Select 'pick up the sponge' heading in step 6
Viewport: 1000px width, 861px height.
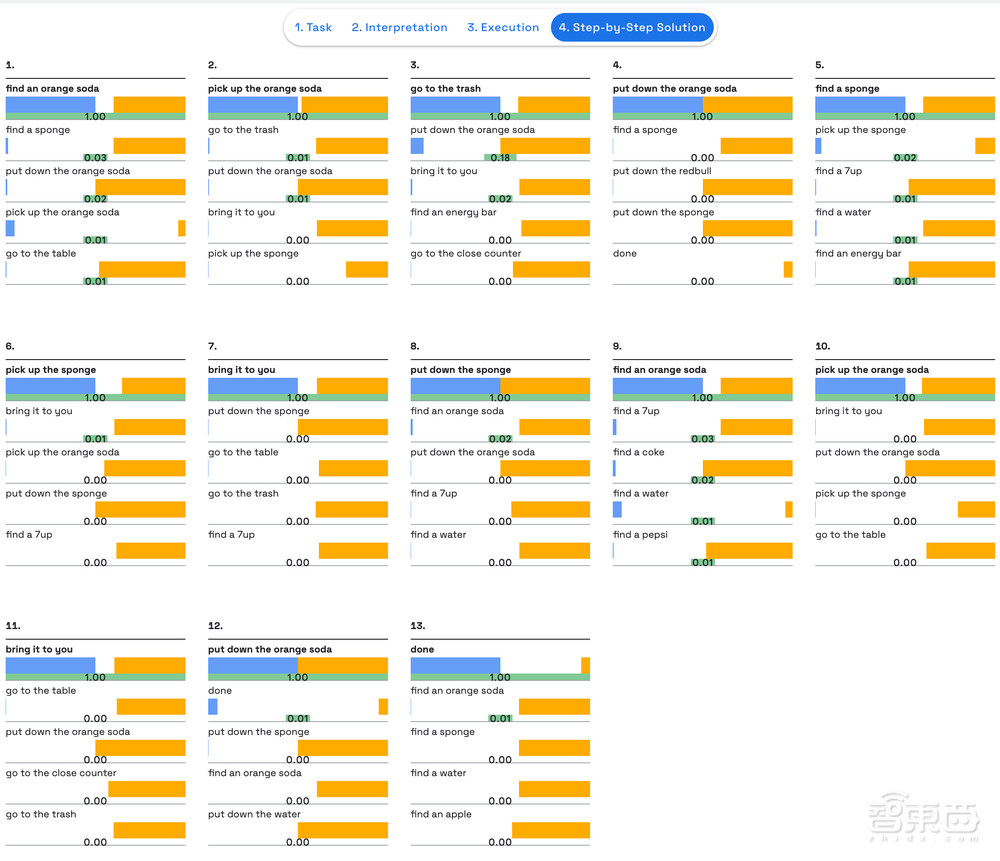point(51,370)
